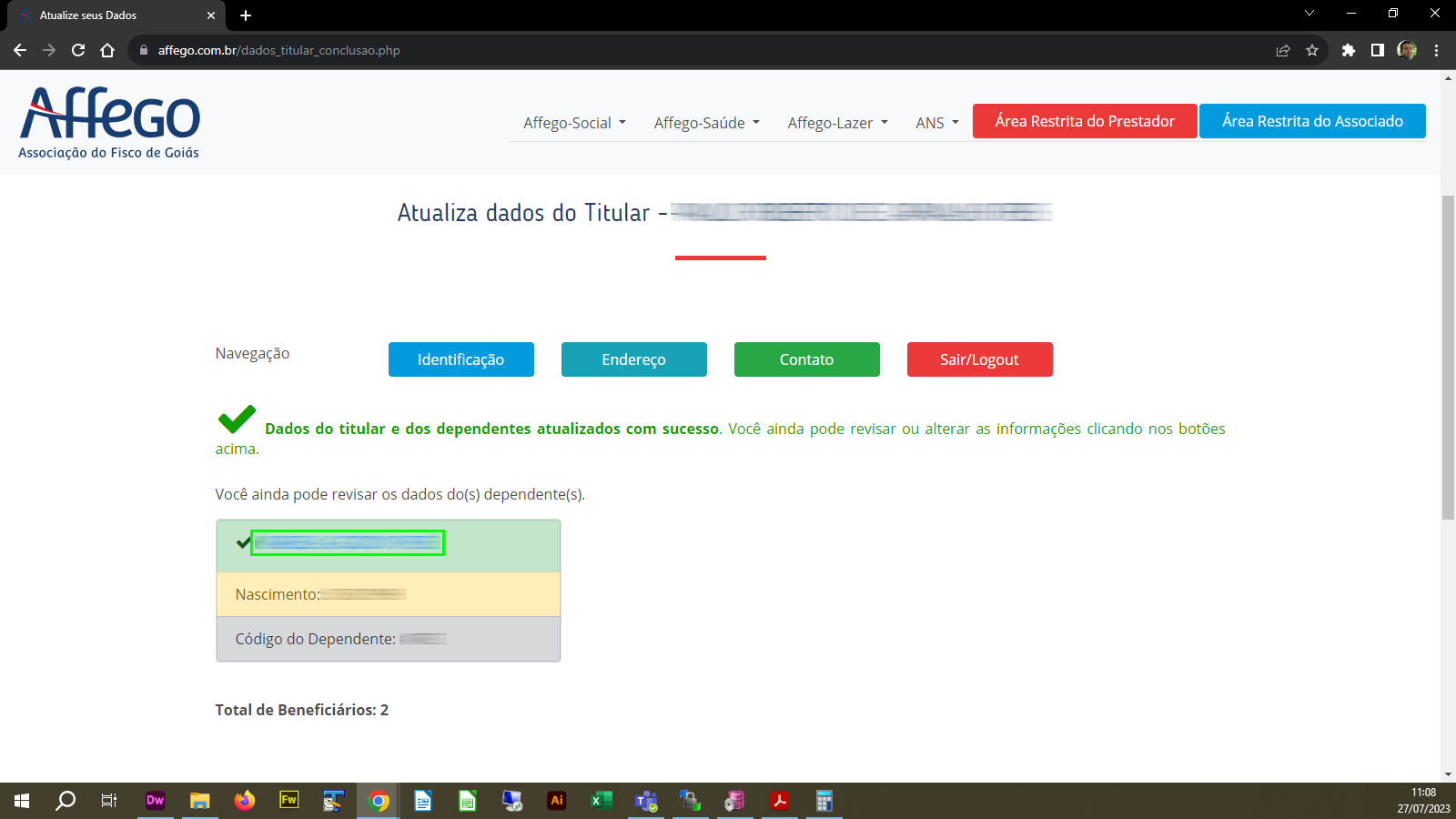Reload the page using the refresh icon
Screen dimensions: 1456x819
coord(77,51)
